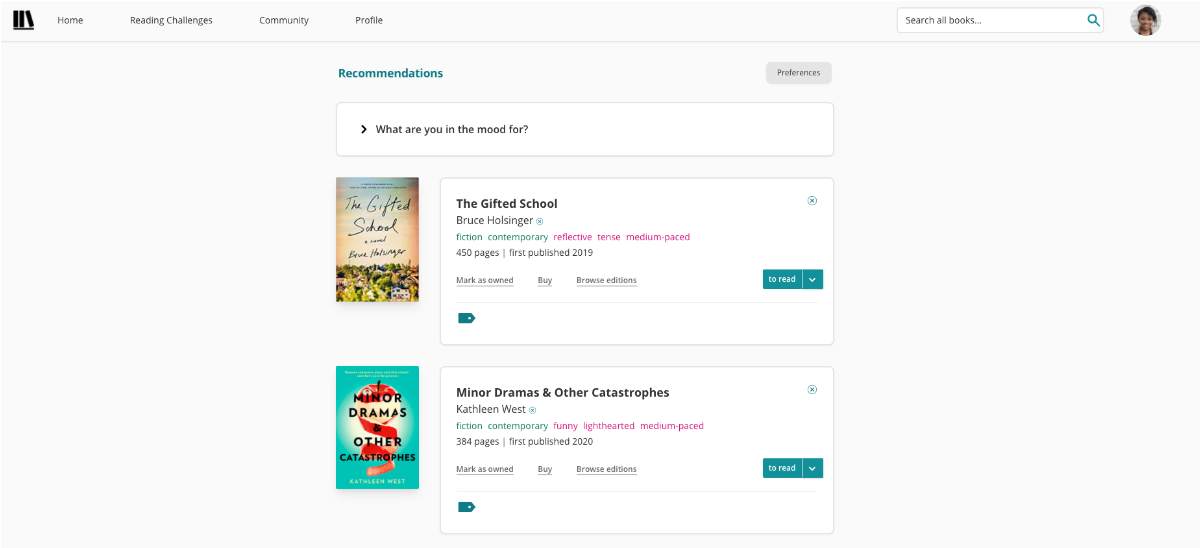The image size is (1200, 548).
Task: Click the StoryGraph logo icon
Action: coord(23,20)
